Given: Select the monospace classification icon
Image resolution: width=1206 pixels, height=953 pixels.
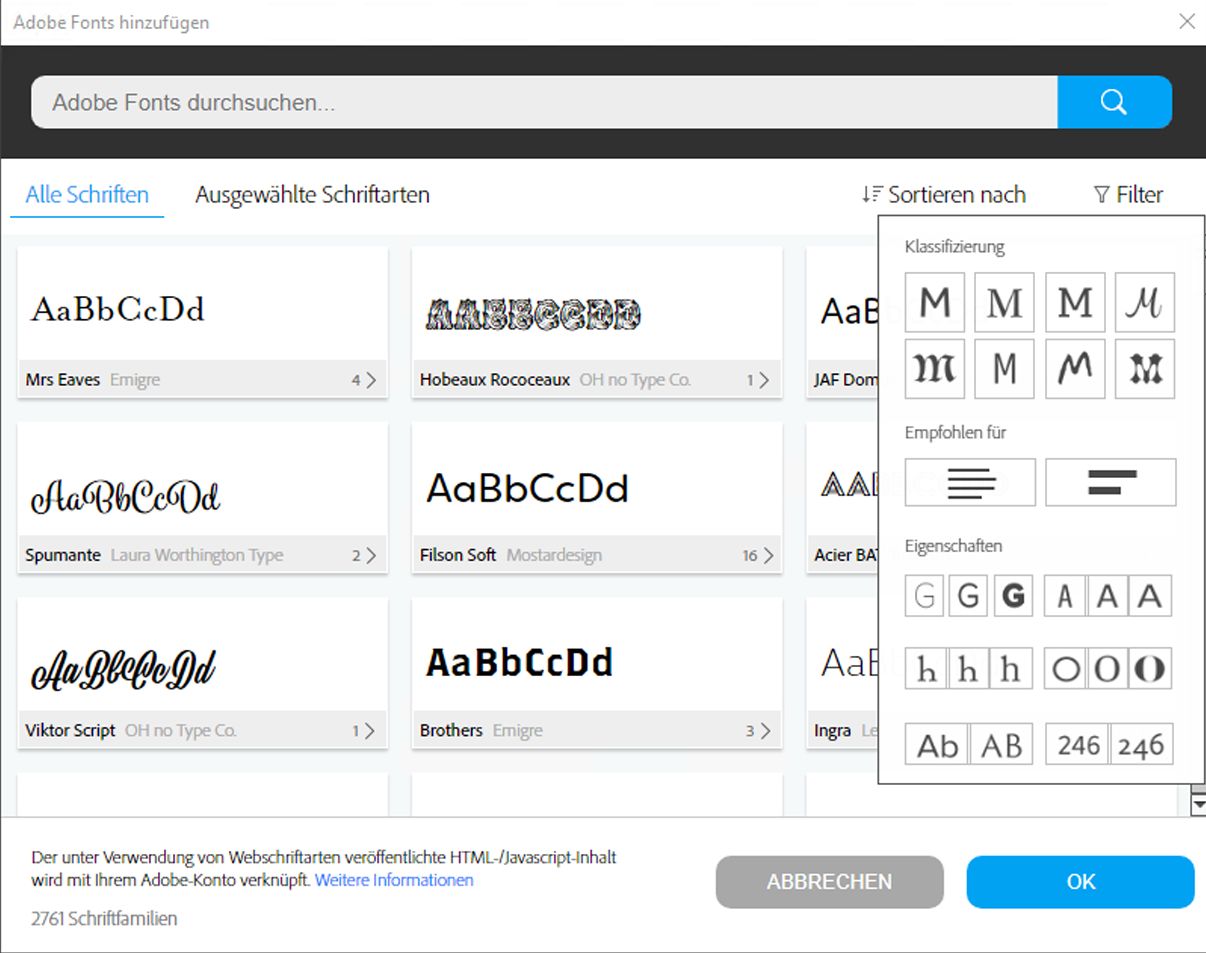Looking at the screenshot, I should click(x=1004, y=368).
